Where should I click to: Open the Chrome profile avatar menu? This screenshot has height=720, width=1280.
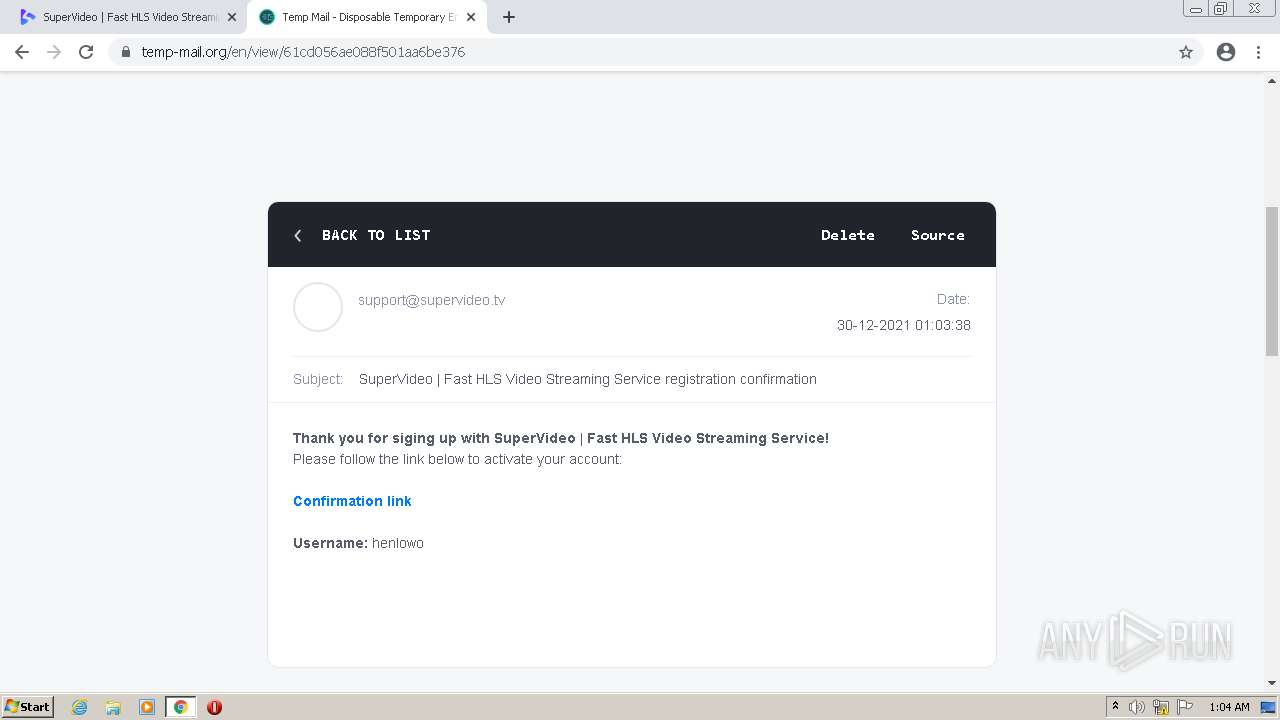1226,52
